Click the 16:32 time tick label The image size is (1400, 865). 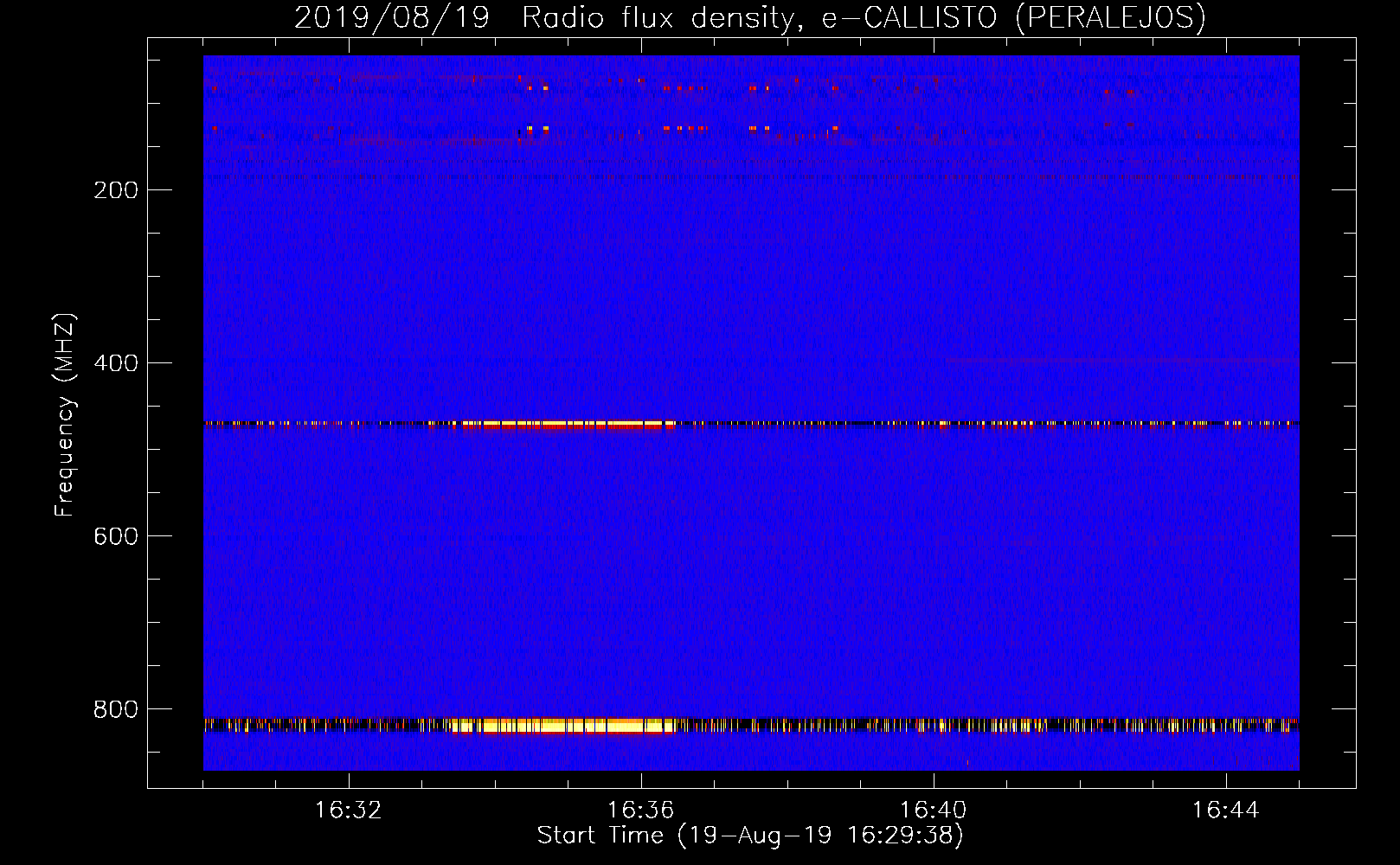click(348, 811)
